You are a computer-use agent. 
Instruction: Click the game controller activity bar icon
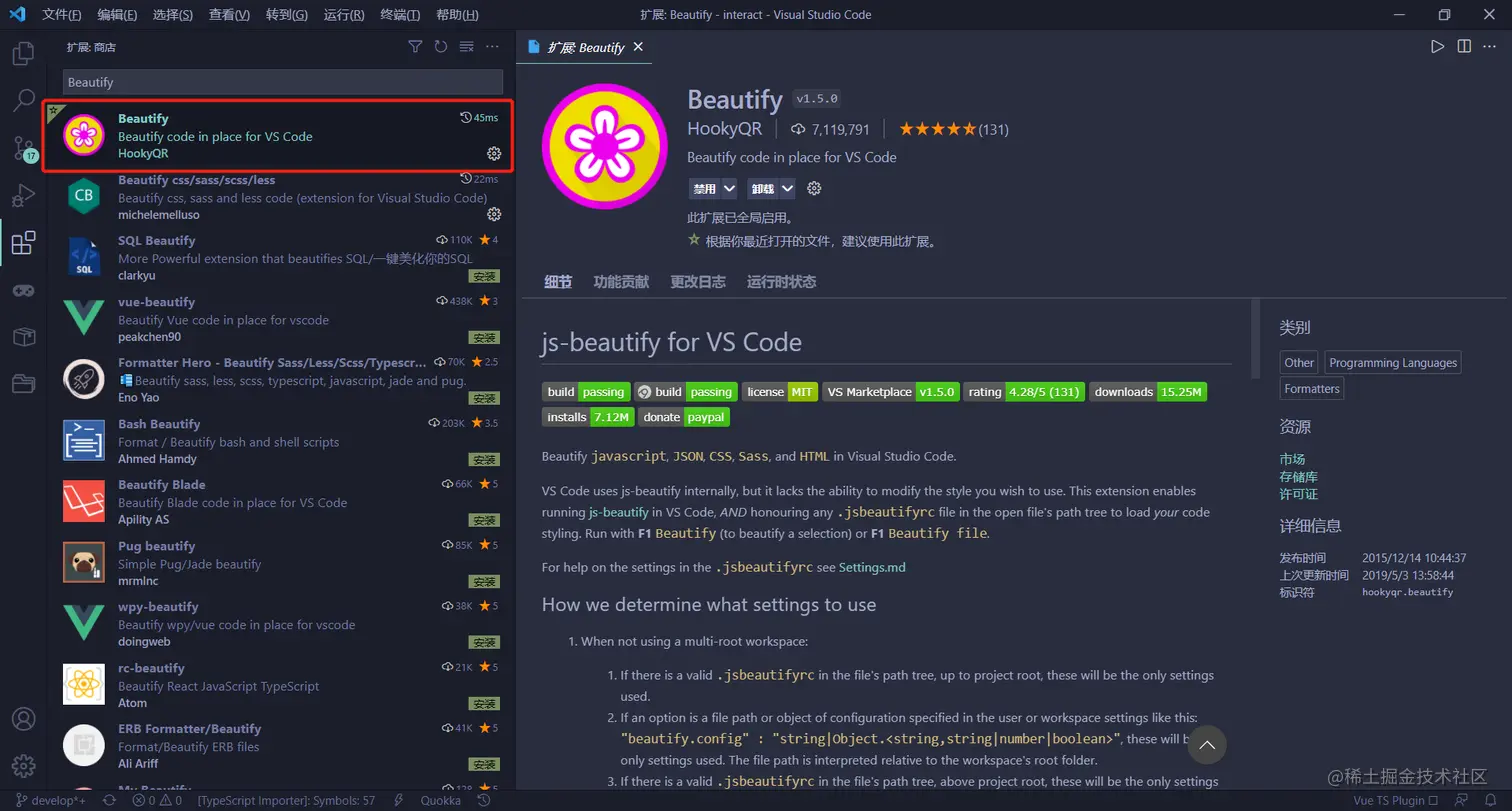click(23, 290)
